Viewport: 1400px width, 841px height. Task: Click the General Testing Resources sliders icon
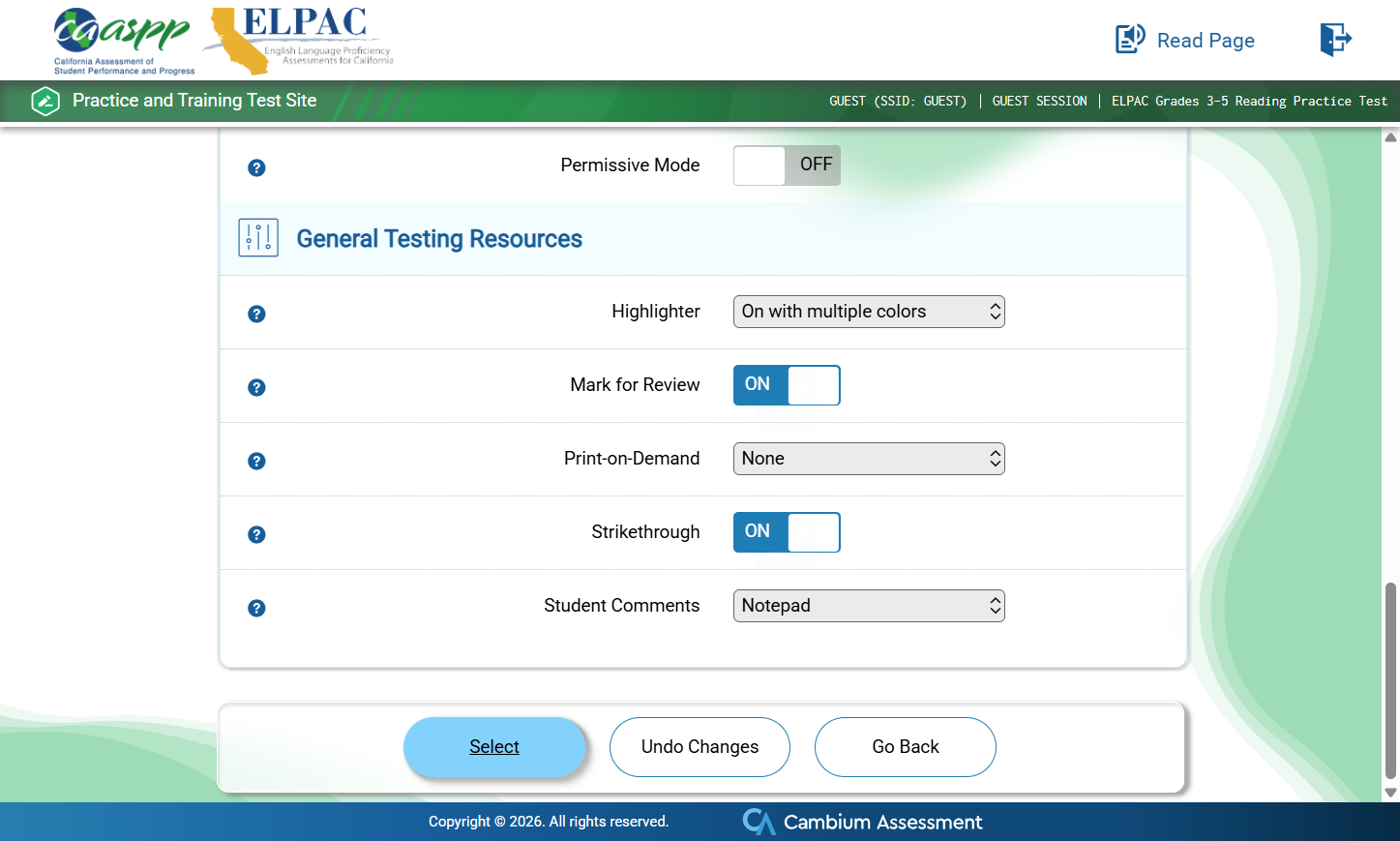click(x=258, y=237)
